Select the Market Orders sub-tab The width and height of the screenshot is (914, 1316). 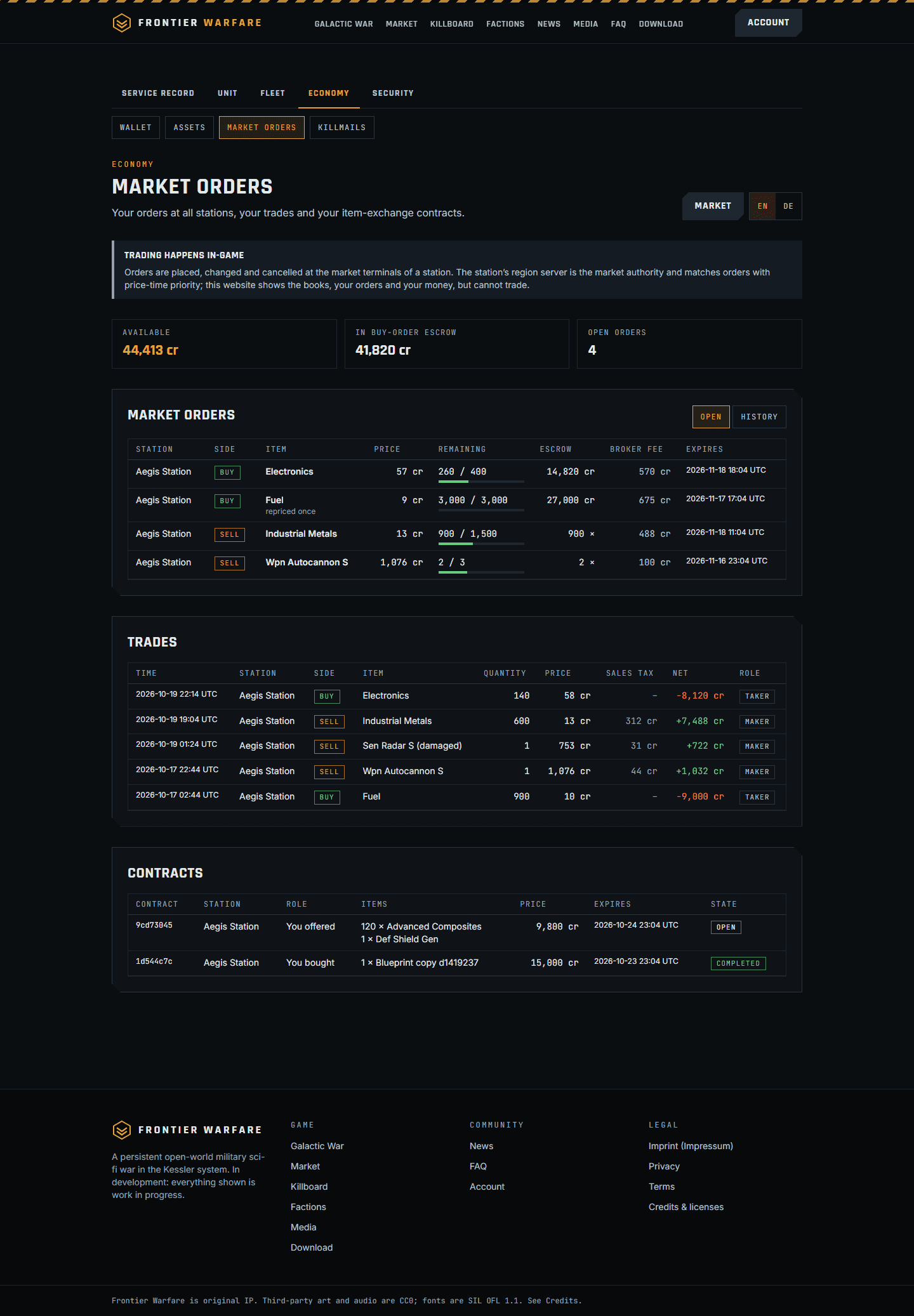[262, 128]
